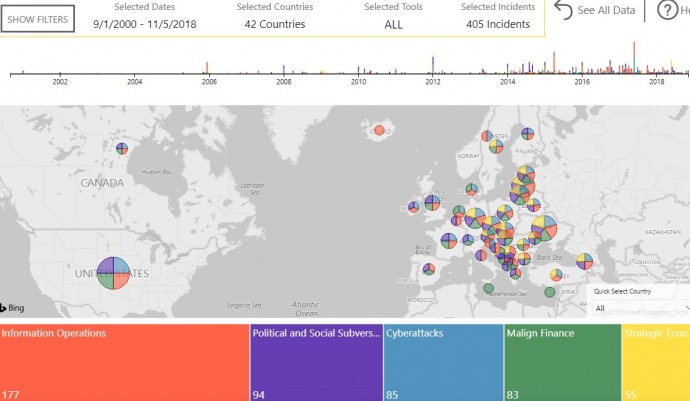The width and height of the screenshot is (690, 401).
Task: Select the United States pie chart marker
Action: (x=113, y=272)
